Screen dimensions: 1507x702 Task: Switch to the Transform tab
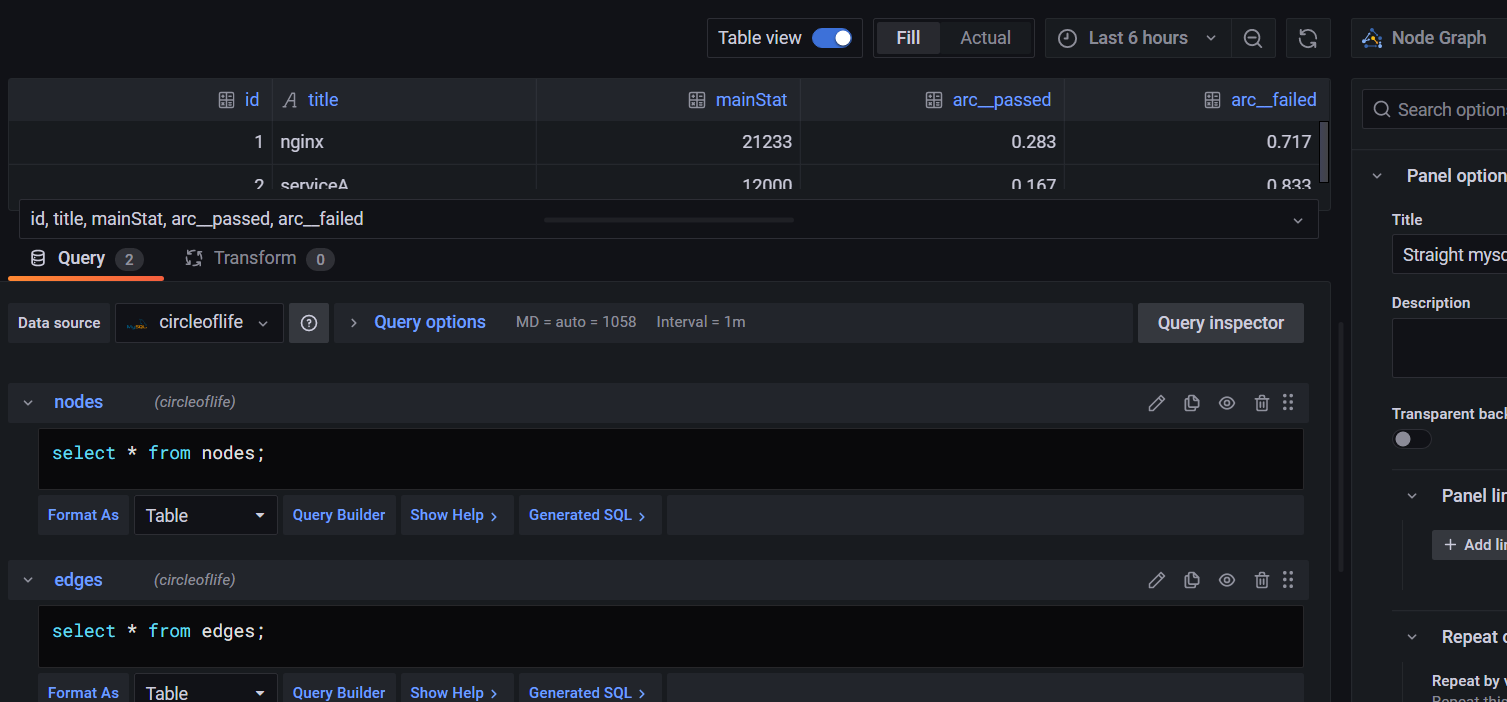click(259, 259)
